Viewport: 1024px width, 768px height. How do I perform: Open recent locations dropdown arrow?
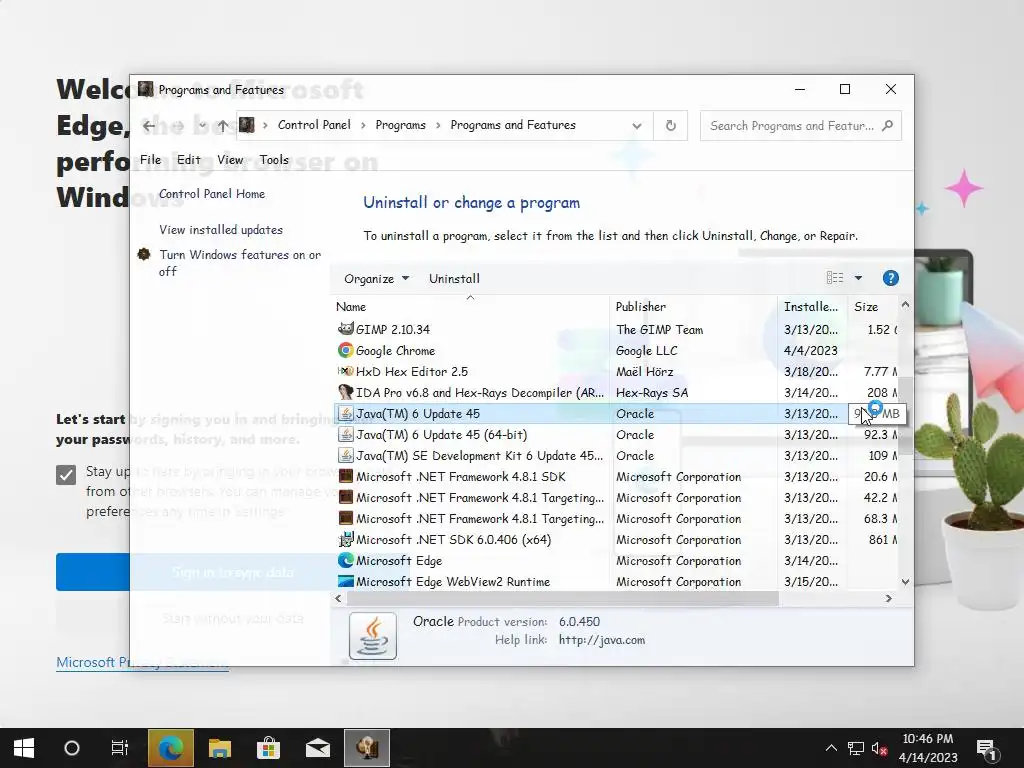coord(202,125)
